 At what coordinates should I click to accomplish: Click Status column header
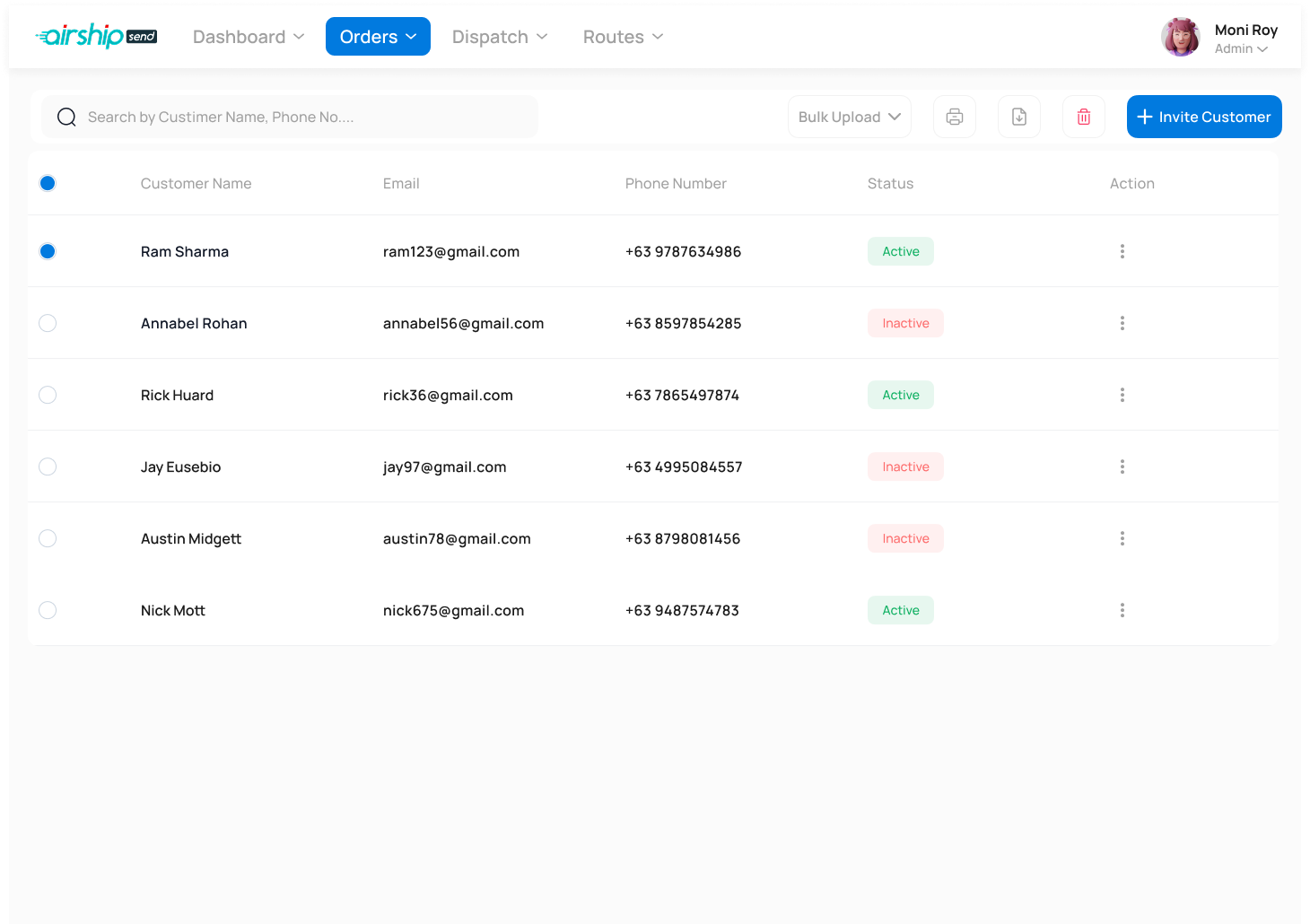pos(890,183)
